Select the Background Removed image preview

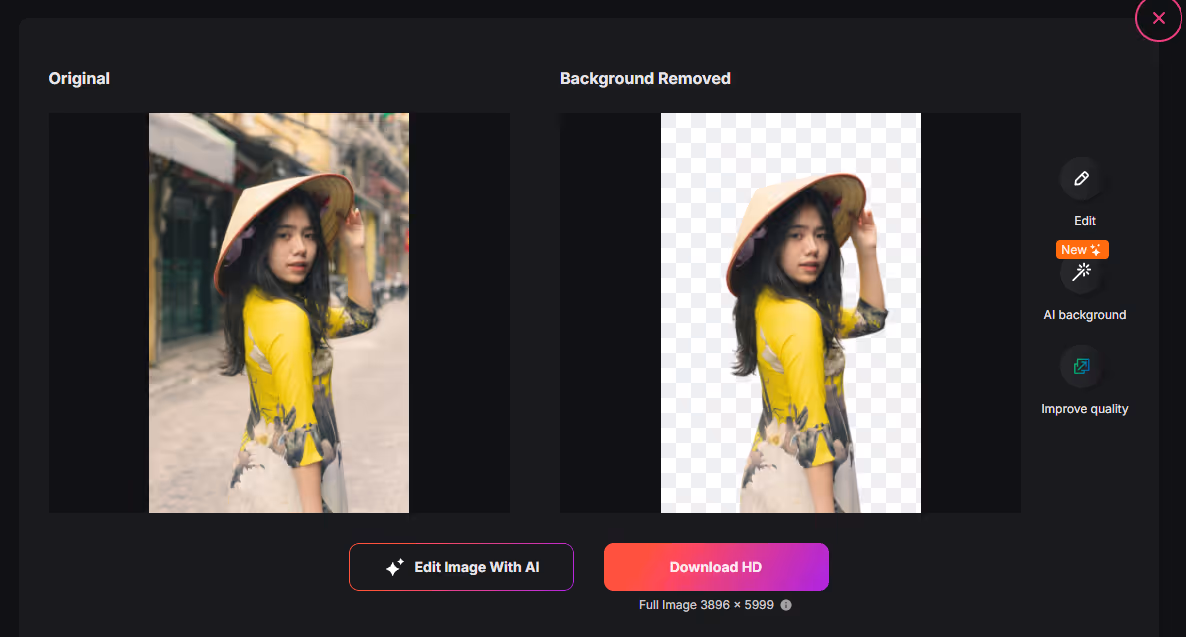click(x=790, y=312)
